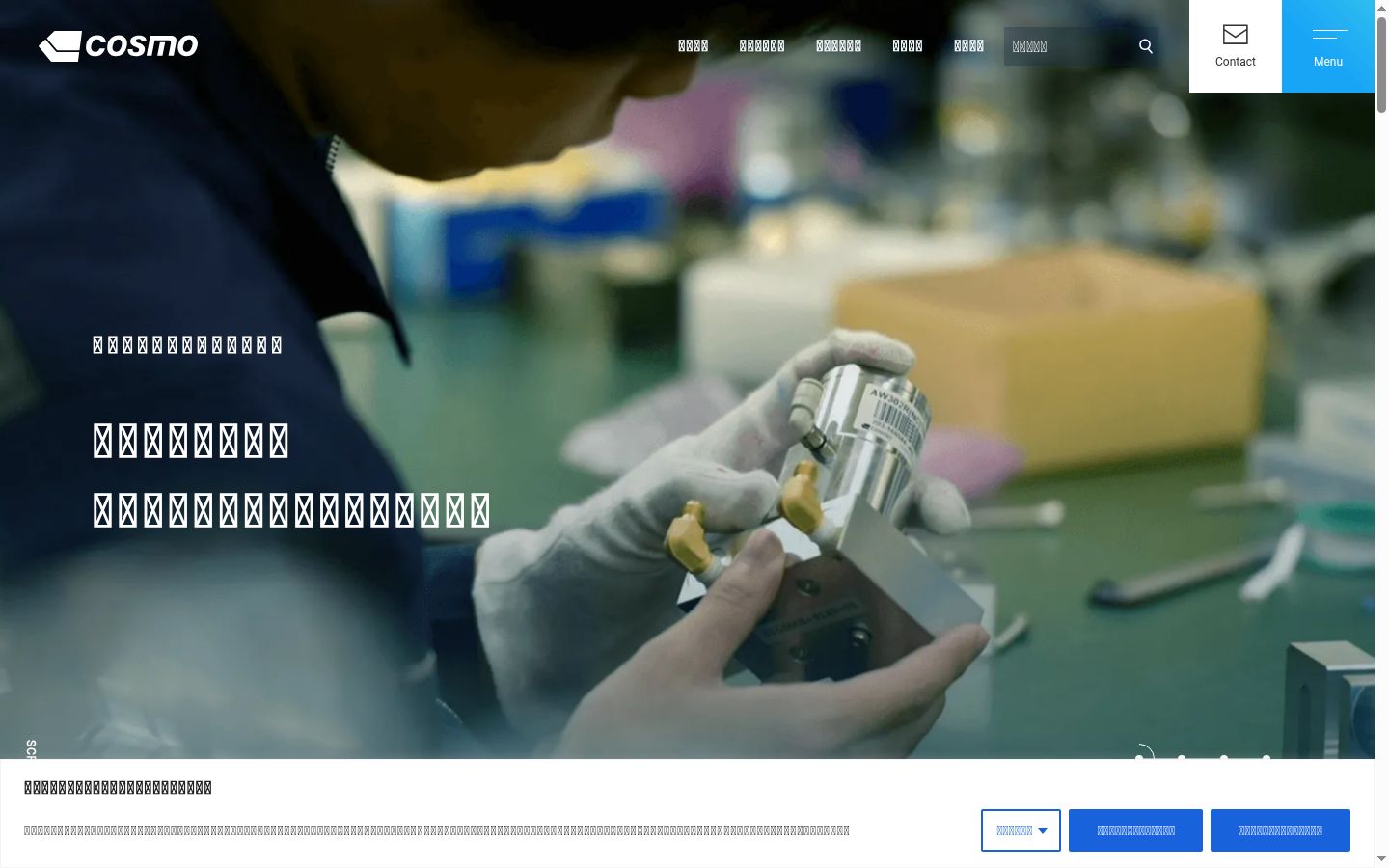Click the scrollbar down arrow
The width and height of the screenshot is (1389, 868).
(x=1381, y=858)
